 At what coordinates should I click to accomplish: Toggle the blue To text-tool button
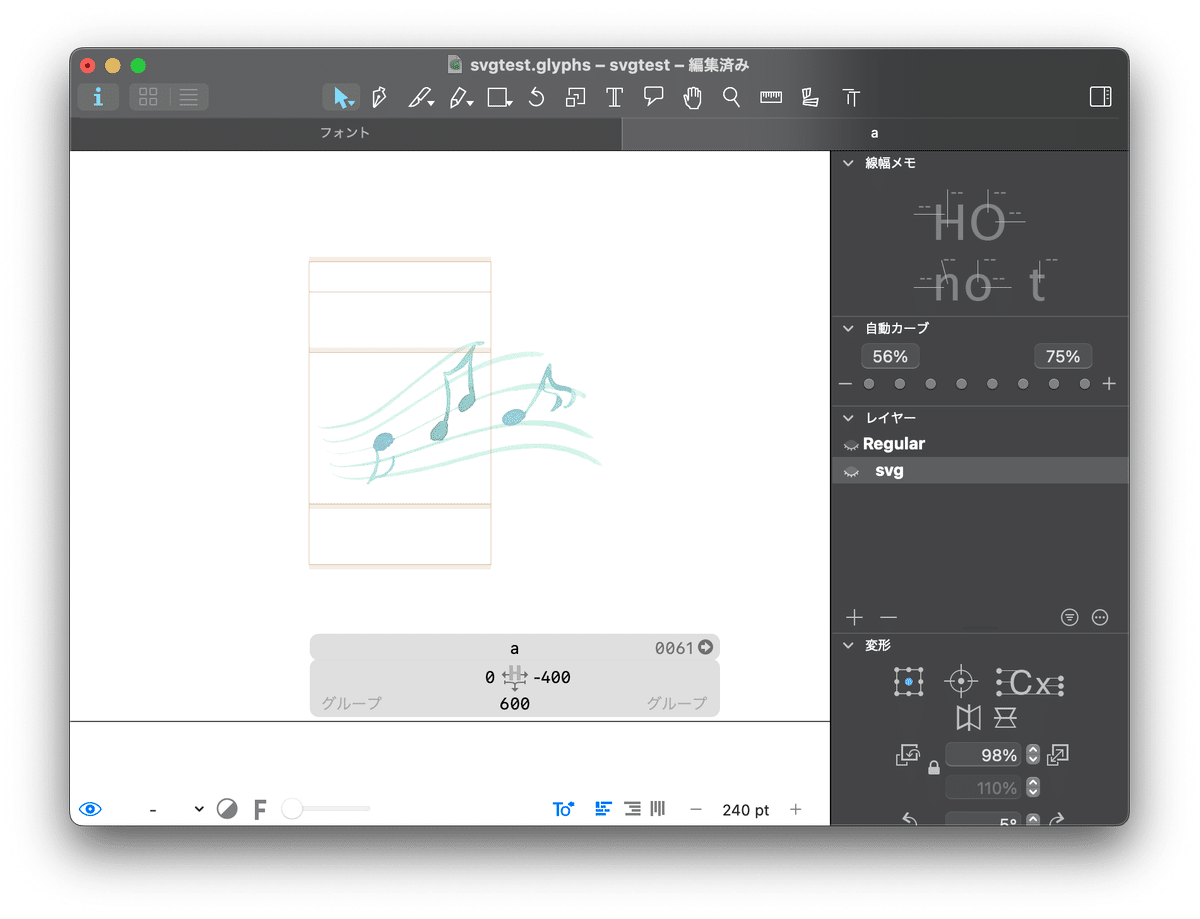(x=563, y=809)
